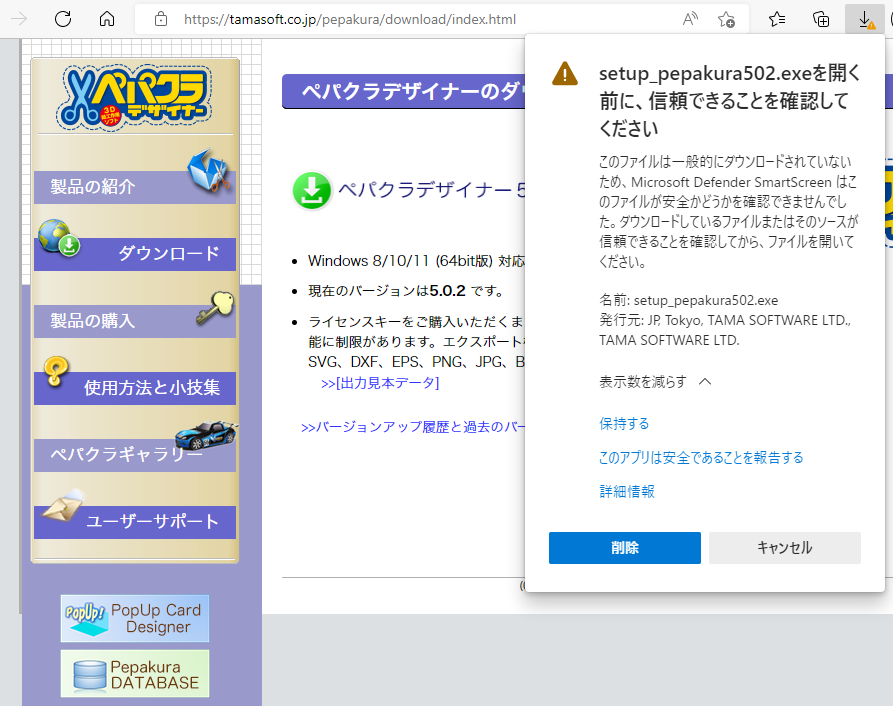Viewport: 893px width, 706px height.
Task: Click the green download arrow next to ペパクラデザイナー
Action: [312, 190]
